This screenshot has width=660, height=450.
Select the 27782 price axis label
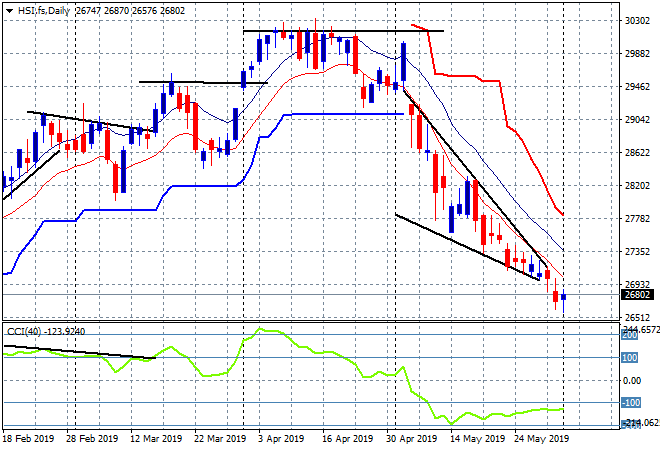coord(637,218)
